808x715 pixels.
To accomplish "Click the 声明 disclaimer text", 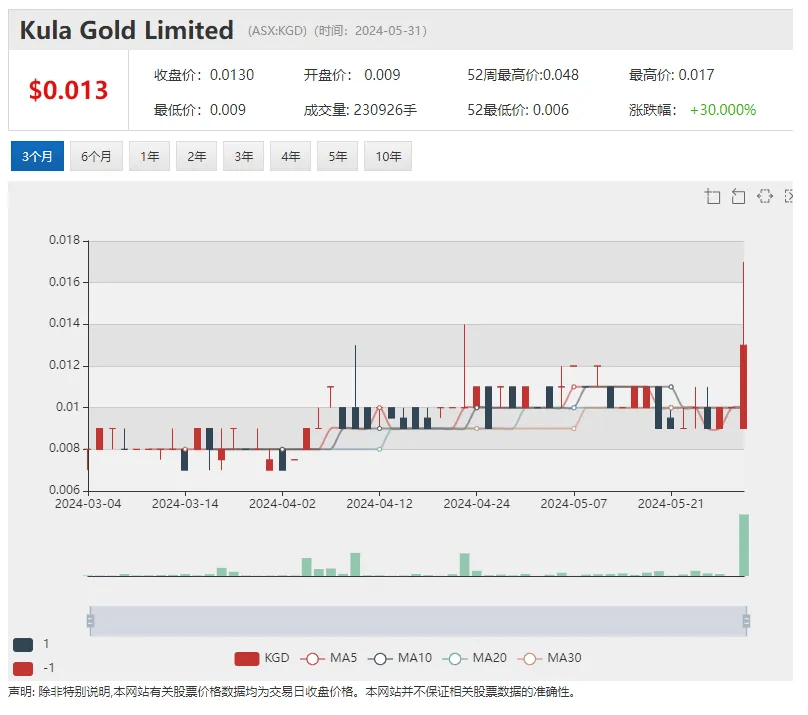I will pos(291,692).
